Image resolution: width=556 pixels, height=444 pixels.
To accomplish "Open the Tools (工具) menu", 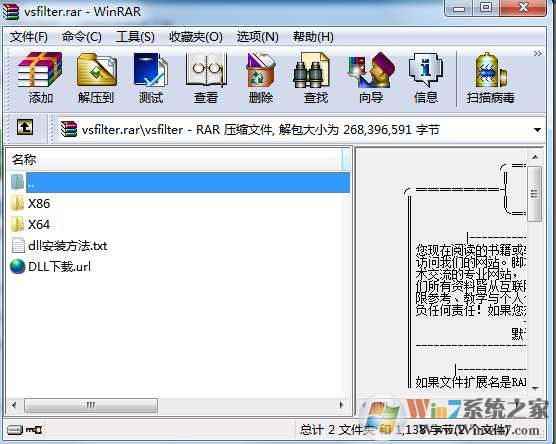I will click(135, 37).
